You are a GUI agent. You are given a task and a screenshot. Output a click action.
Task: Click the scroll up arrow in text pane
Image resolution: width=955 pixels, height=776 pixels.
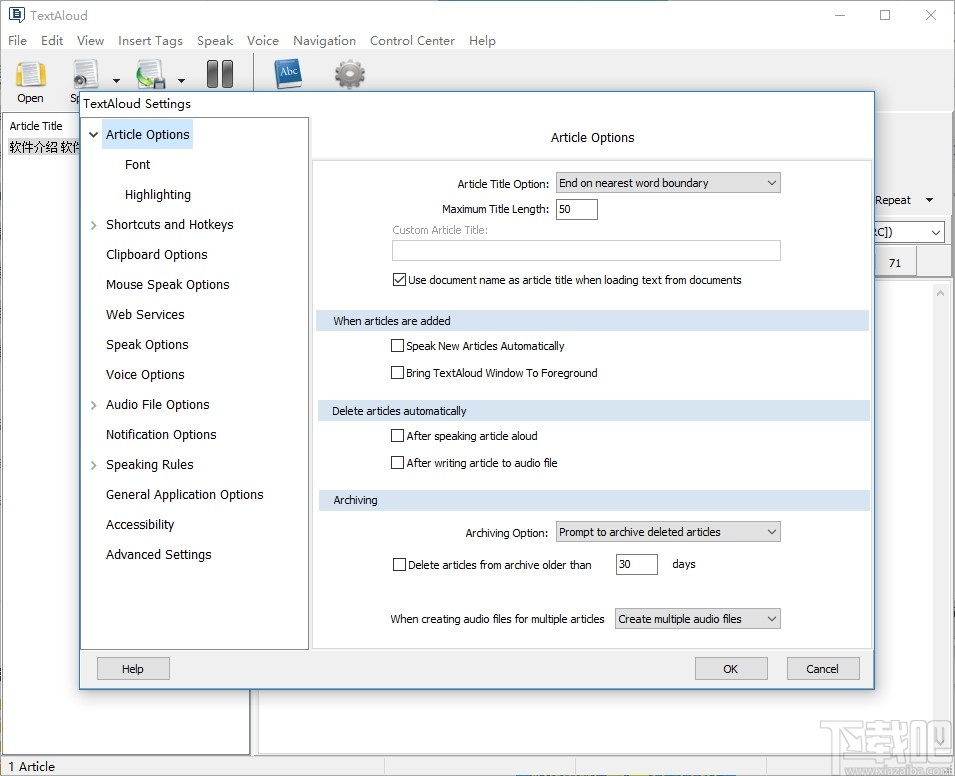940,293
